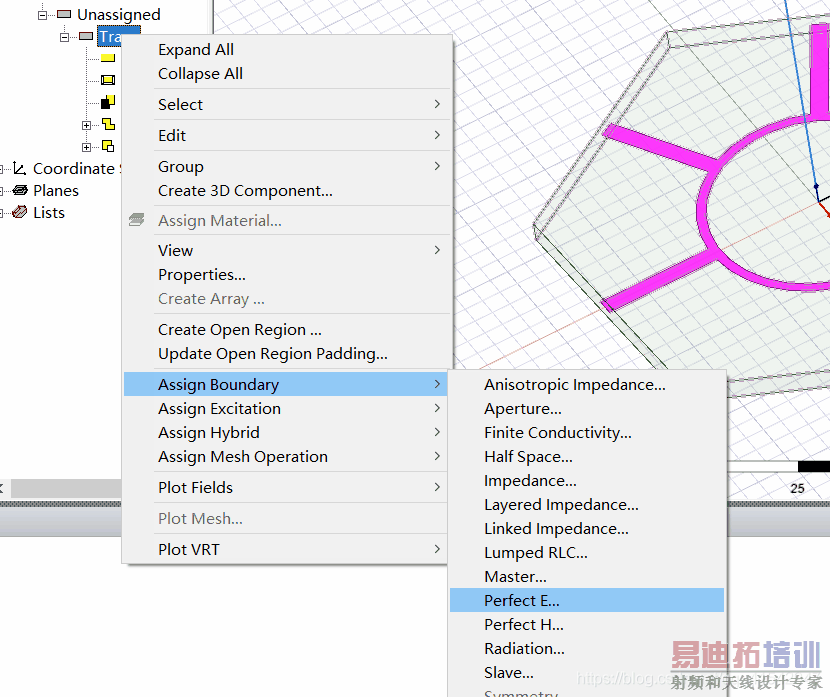Screen dimensions: 830x697
Task: Click the Assign Material layers icon
Action: coord(137,220)
